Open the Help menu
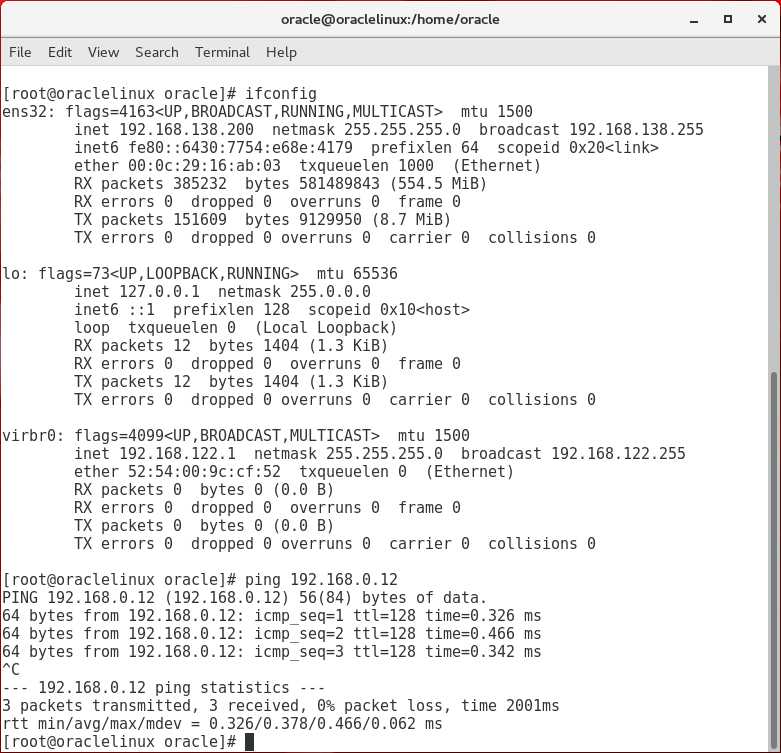Screen dimensions: 781x753 tap(281, 52)
